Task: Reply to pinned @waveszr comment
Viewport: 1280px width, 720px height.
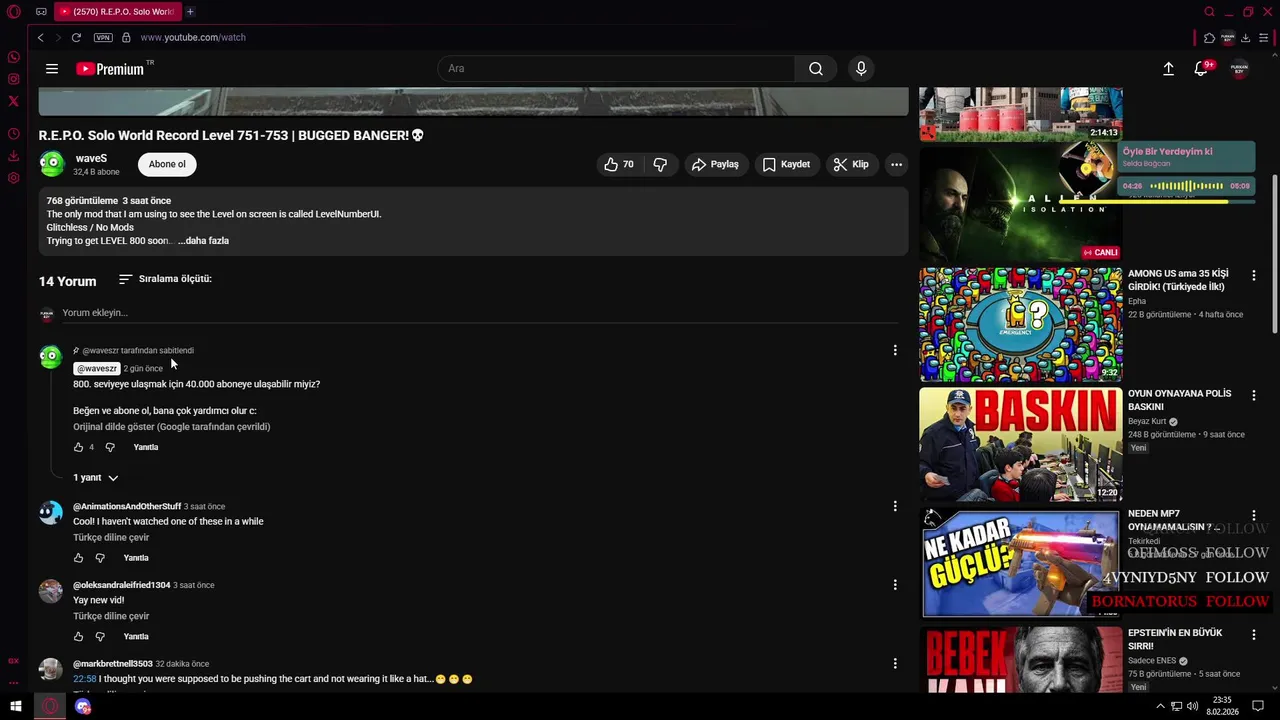Action: tap(146, 447)
